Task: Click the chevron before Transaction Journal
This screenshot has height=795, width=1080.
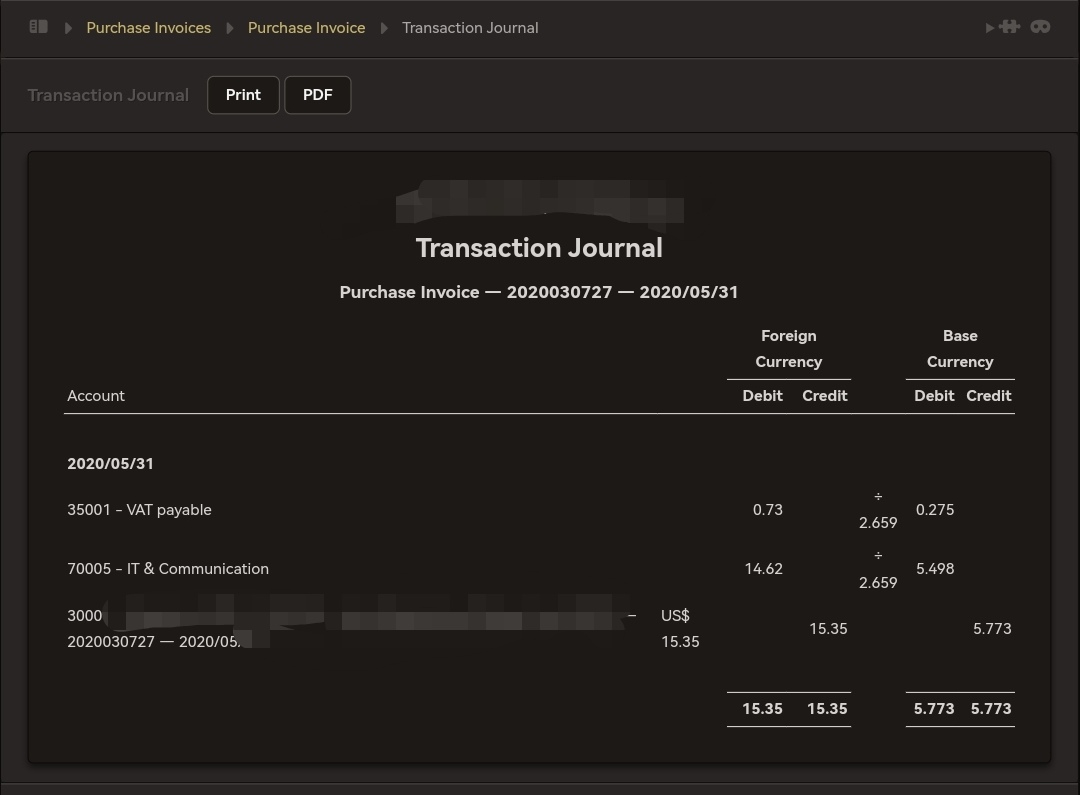Action: click(x=384, y=28)
